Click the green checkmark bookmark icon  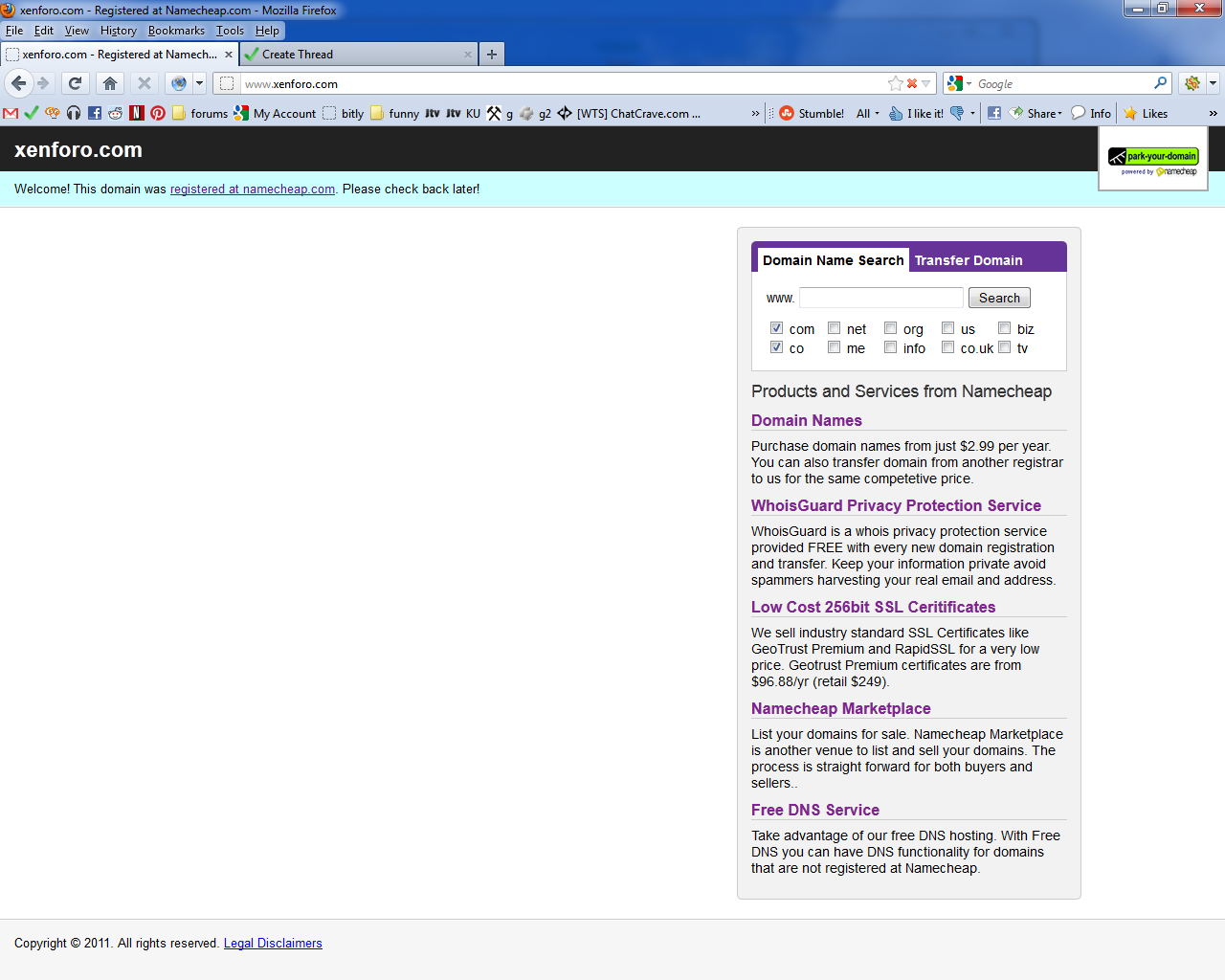pyautogui.click(x=32, y=113)
